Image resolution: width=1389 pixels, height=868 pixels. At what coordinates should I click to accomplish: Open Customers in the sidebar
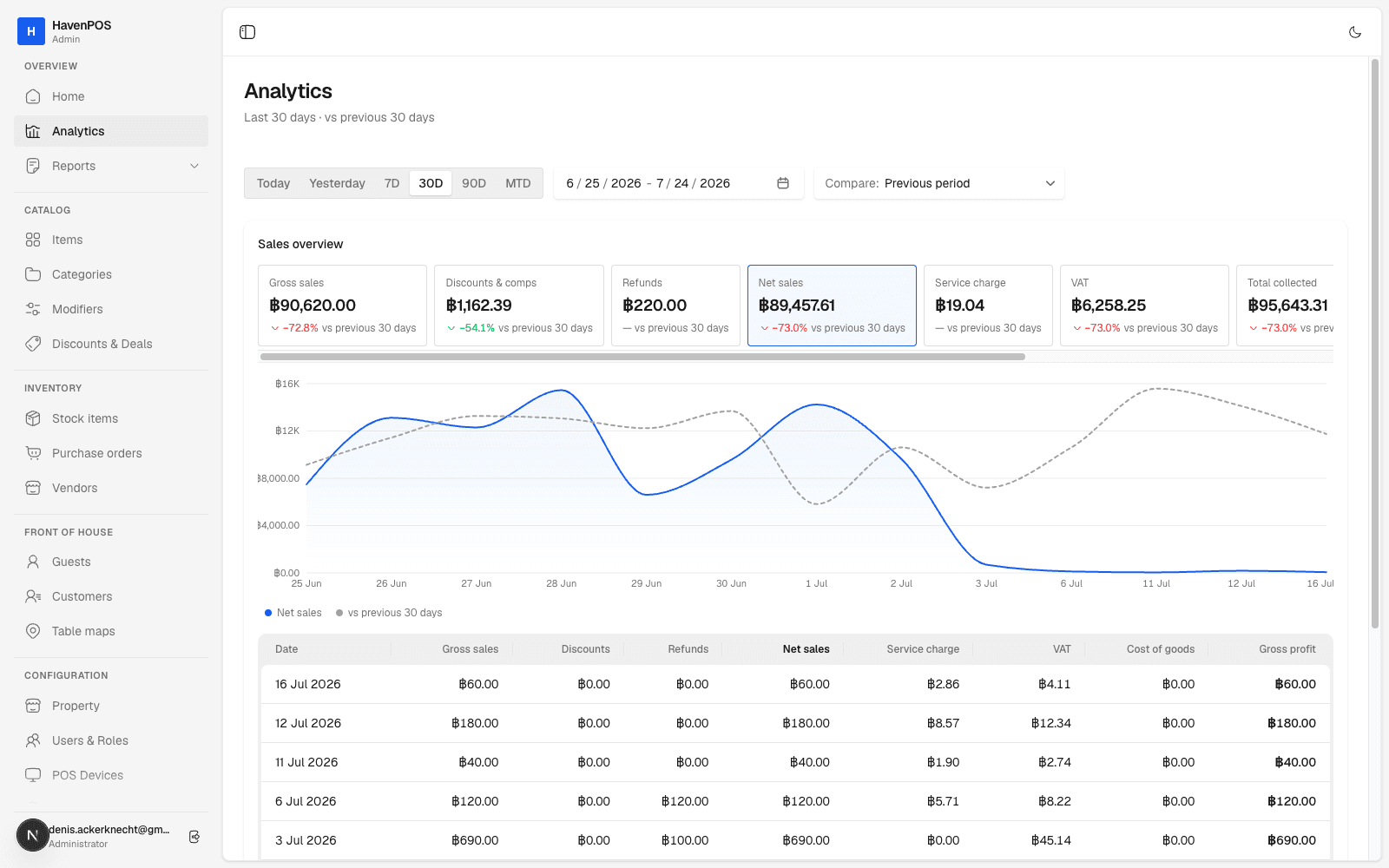pyautogui.click(x=111, y=596)
